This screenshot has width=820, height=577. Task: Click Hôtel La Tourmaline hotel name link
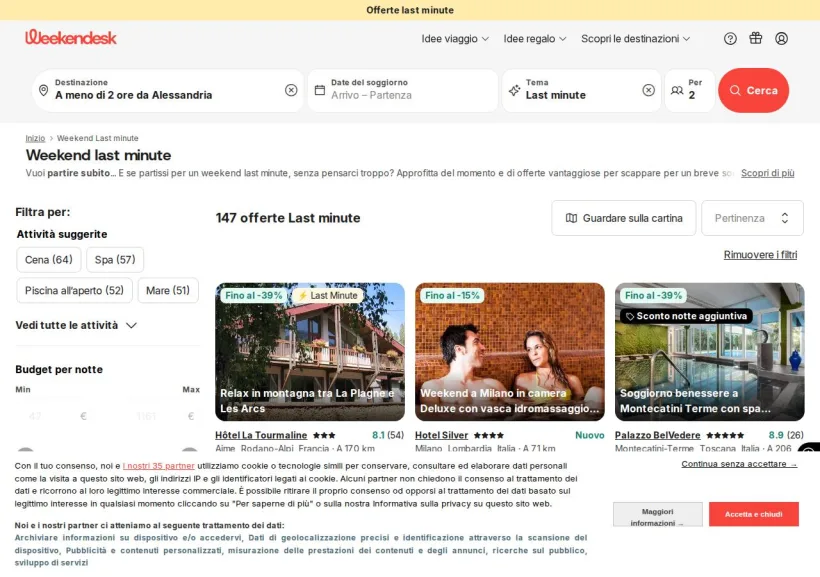261,435
